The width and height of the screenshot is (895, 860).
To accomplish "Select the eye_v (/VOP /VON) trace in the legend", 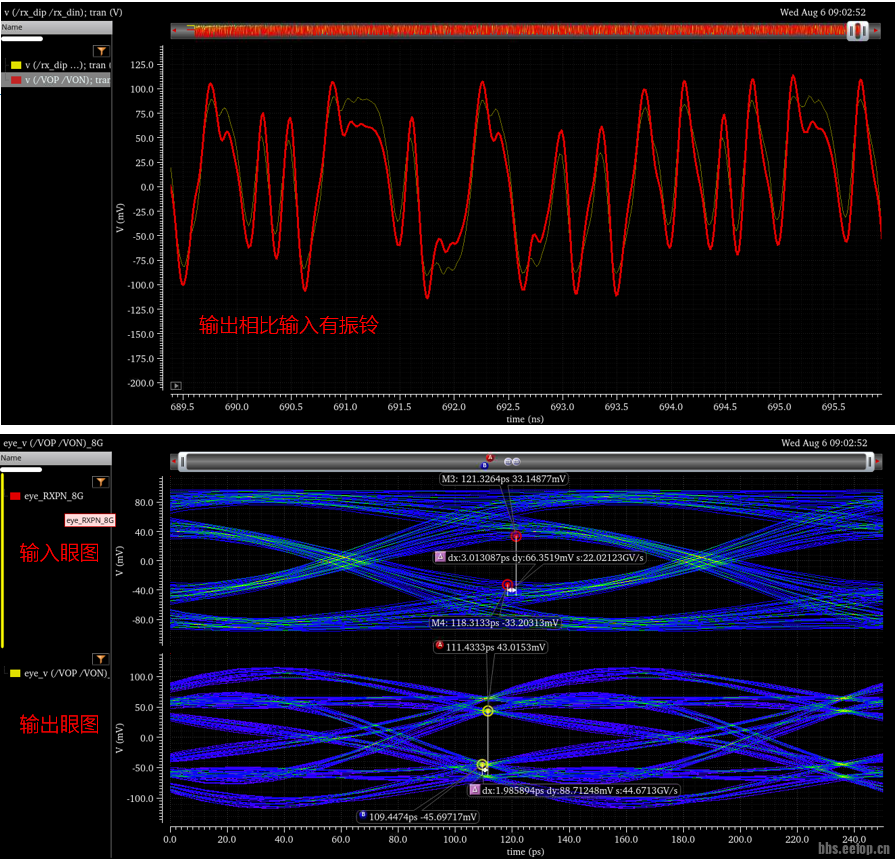I will (x=66, y=673).
